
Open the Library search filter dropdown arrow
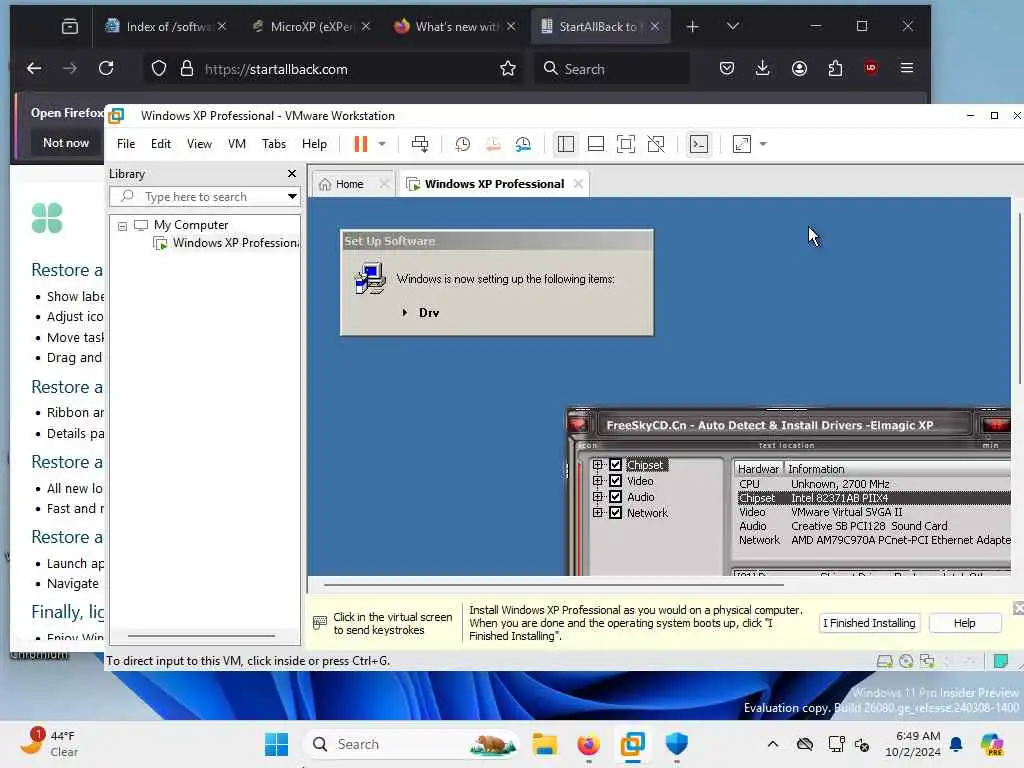[292, 197]
